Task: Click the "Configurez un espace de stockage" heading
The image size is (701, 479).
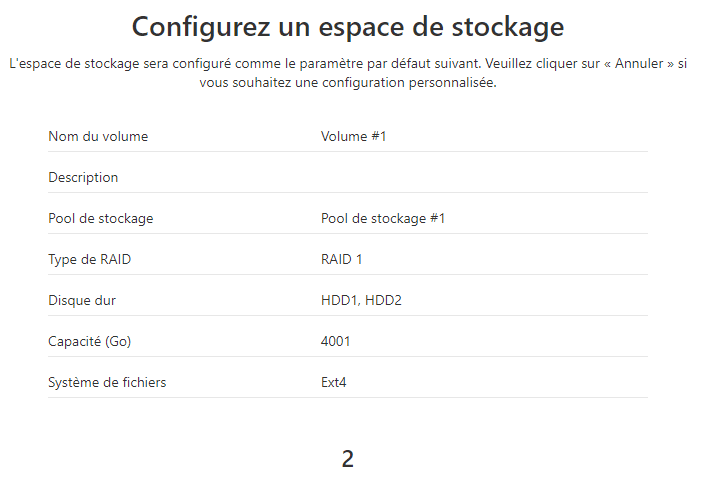Action: (348, 26)
